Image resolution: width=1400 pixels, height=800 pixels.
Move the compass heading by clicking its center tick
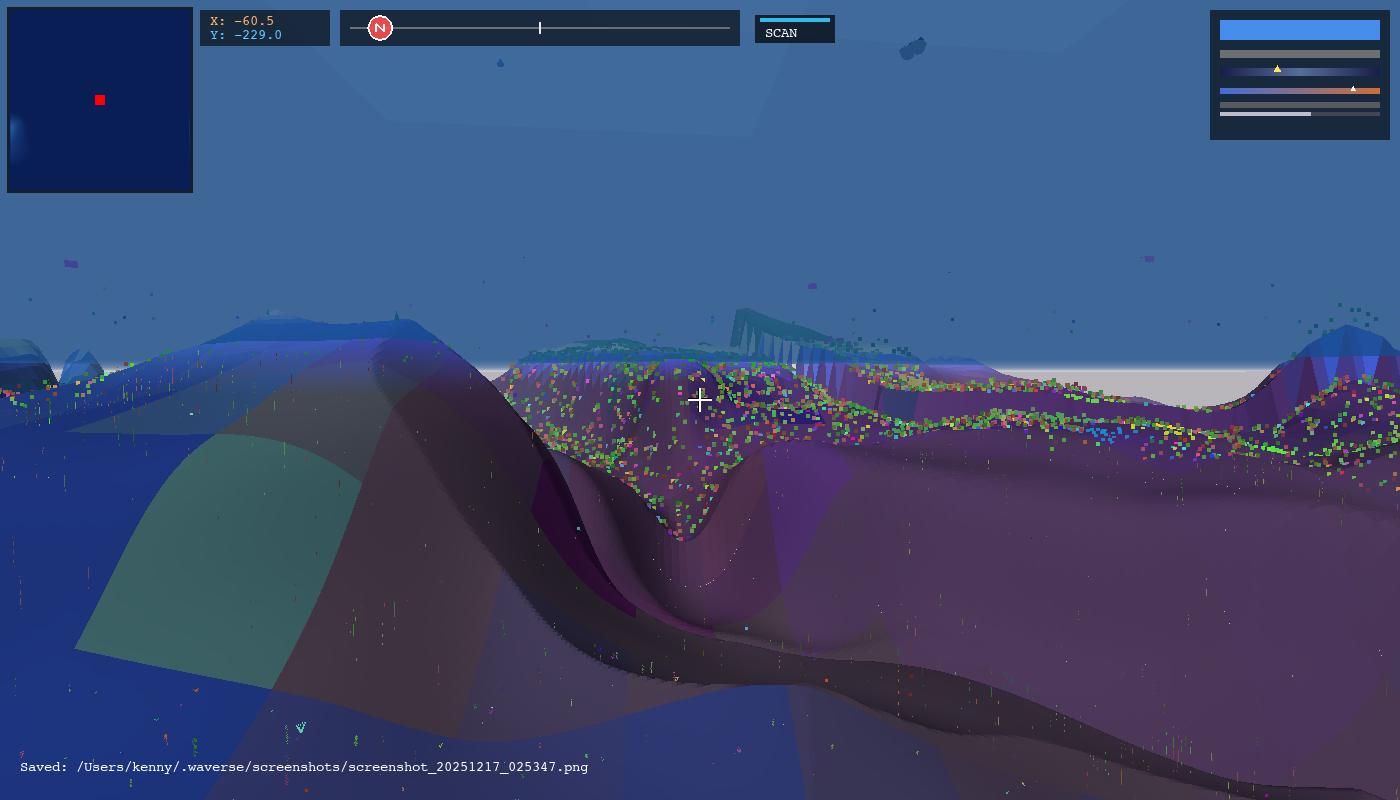click(539, 28)
